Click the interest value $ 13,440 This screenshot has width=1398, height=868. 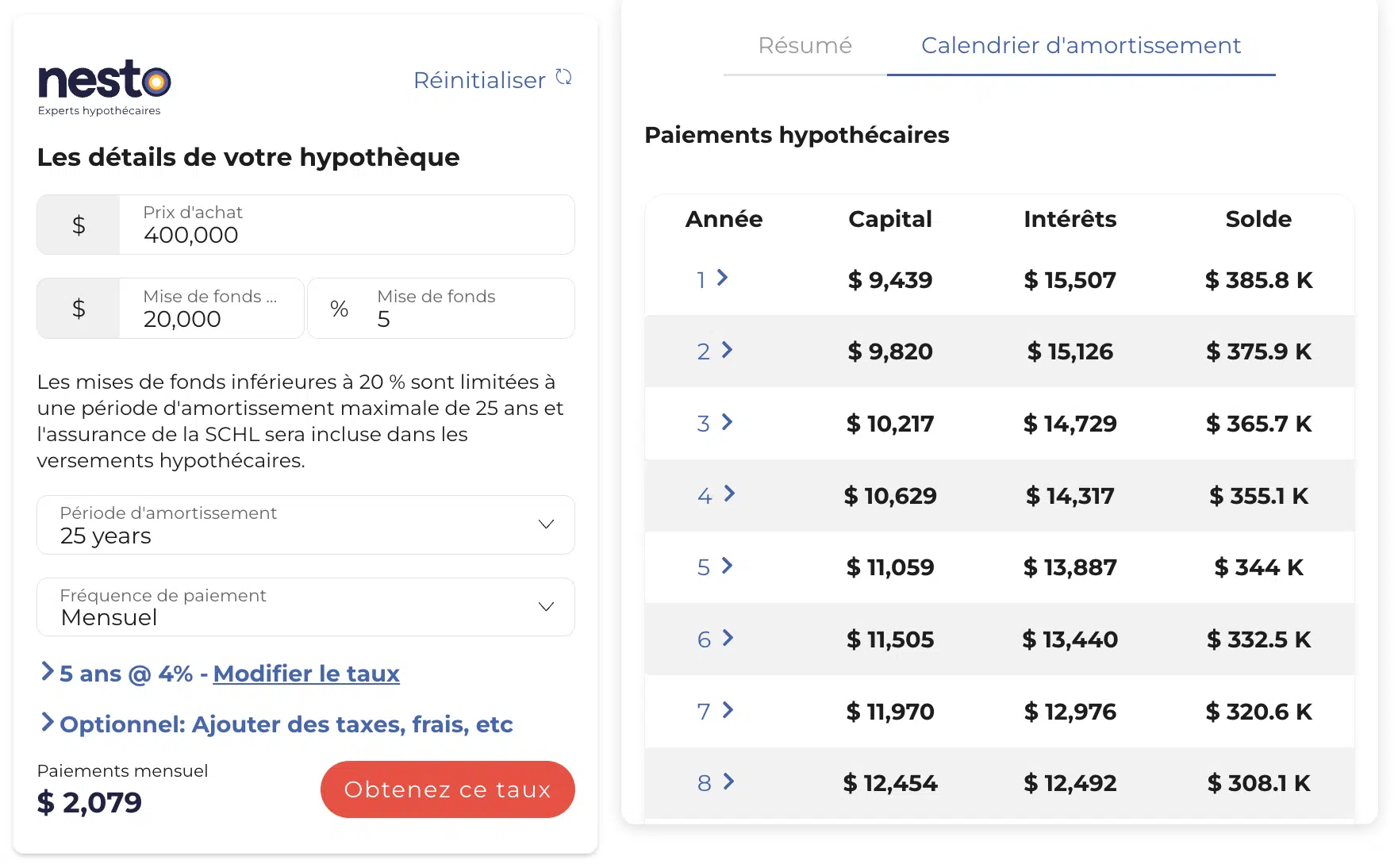click(1070, 639)
